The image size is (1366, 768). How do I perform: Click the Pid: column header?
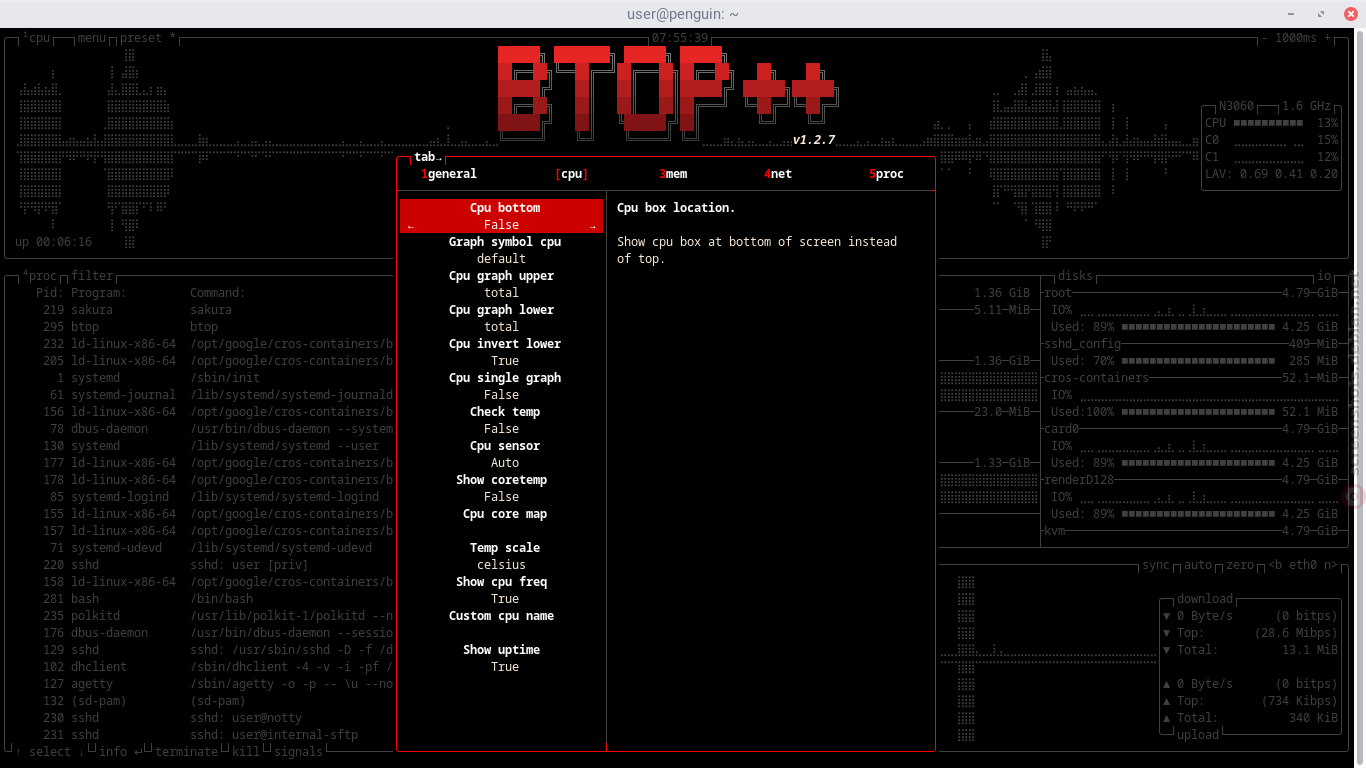(49, 293)
